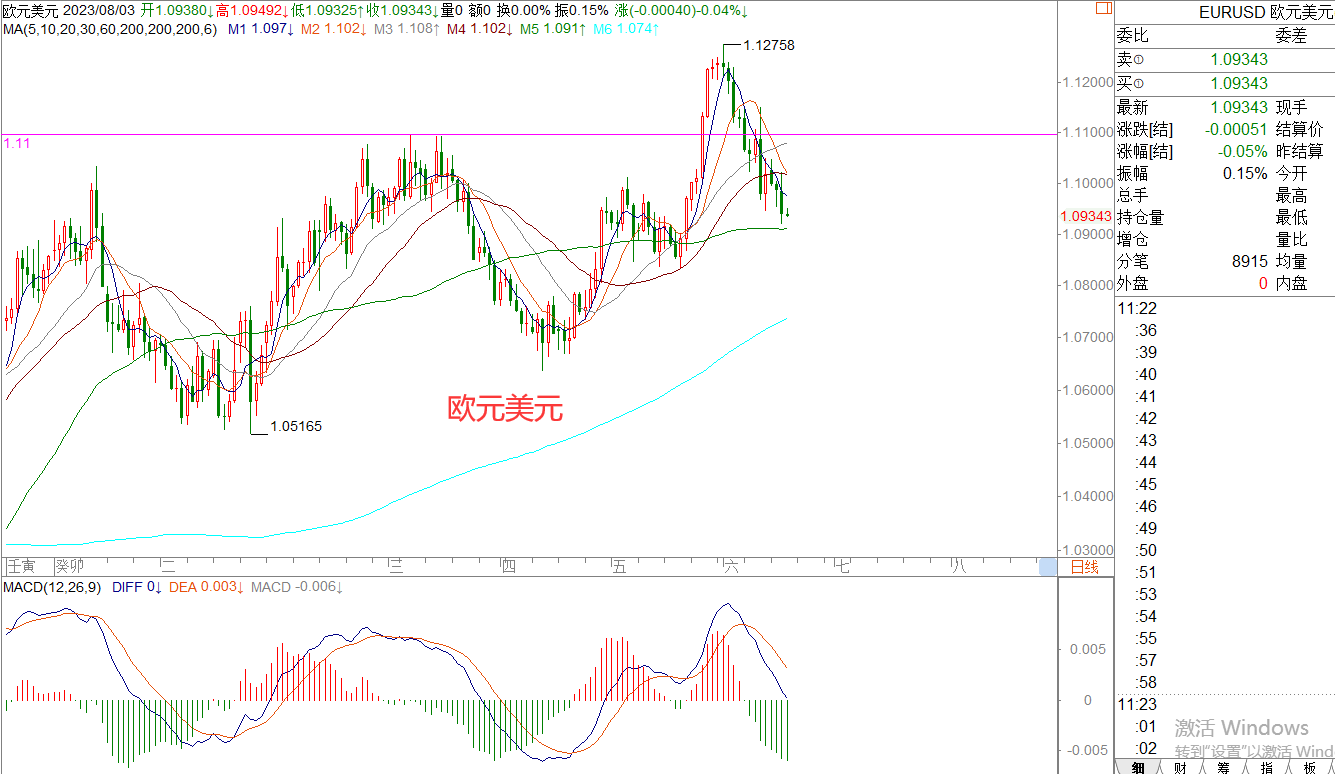Click the red 欧元美元 chart annotation text
The height and width of the screenshot is (774, 1335).
505,409
